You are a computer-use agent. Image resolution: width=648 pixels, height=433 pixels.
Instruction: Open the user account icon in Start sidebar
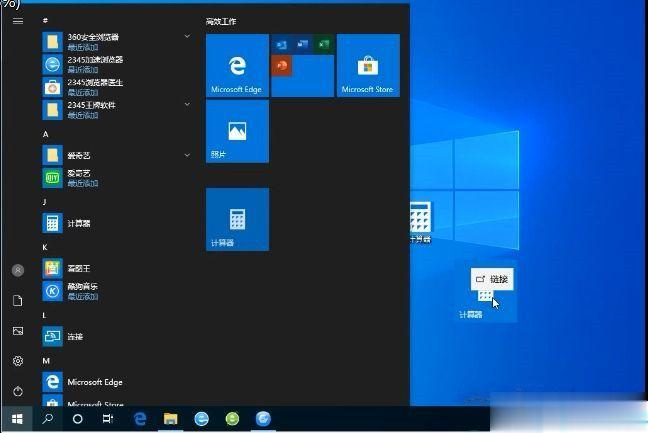point(18,271)
